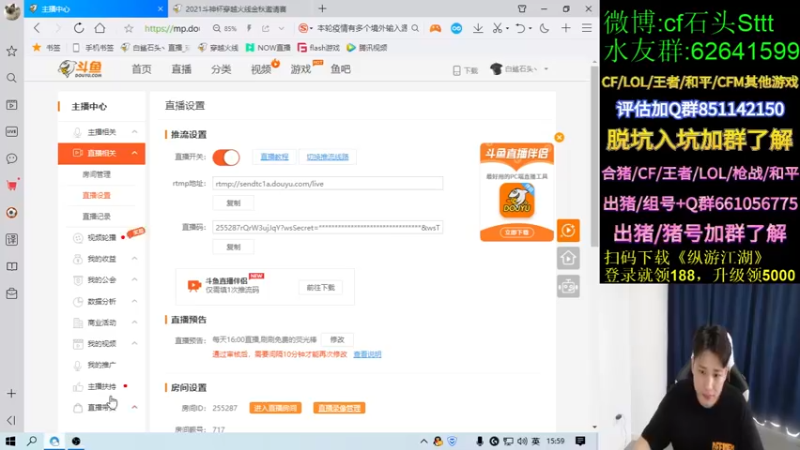The width and height of the screenshot is (800, 450).
Task: Select 直播设置 in the sidebar
Action: tap(96, 195)
